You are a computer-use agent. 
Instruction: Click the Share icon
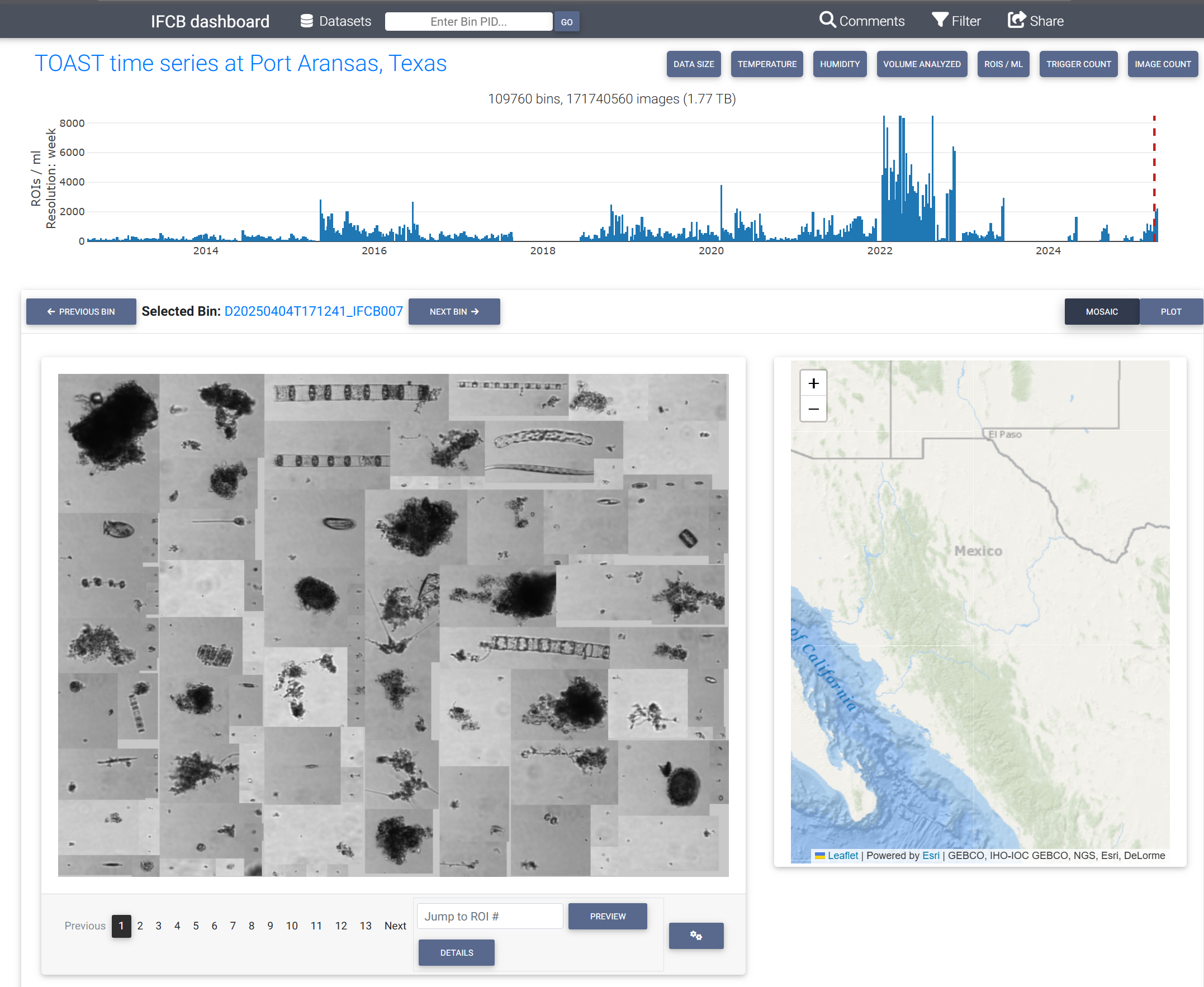1016,20
